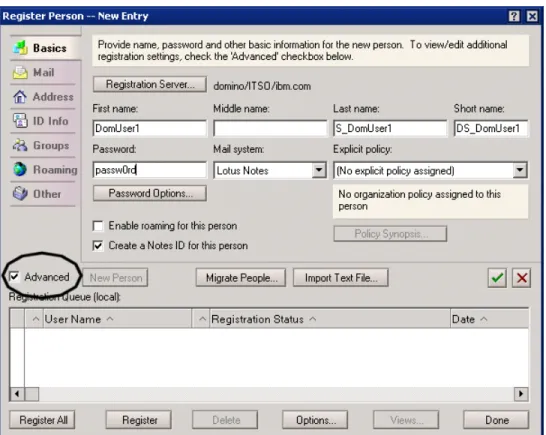The height and width of the screenshot is (435, 546).
Task: Open the Basics tab icon
Action: click(x=20, y=48)
